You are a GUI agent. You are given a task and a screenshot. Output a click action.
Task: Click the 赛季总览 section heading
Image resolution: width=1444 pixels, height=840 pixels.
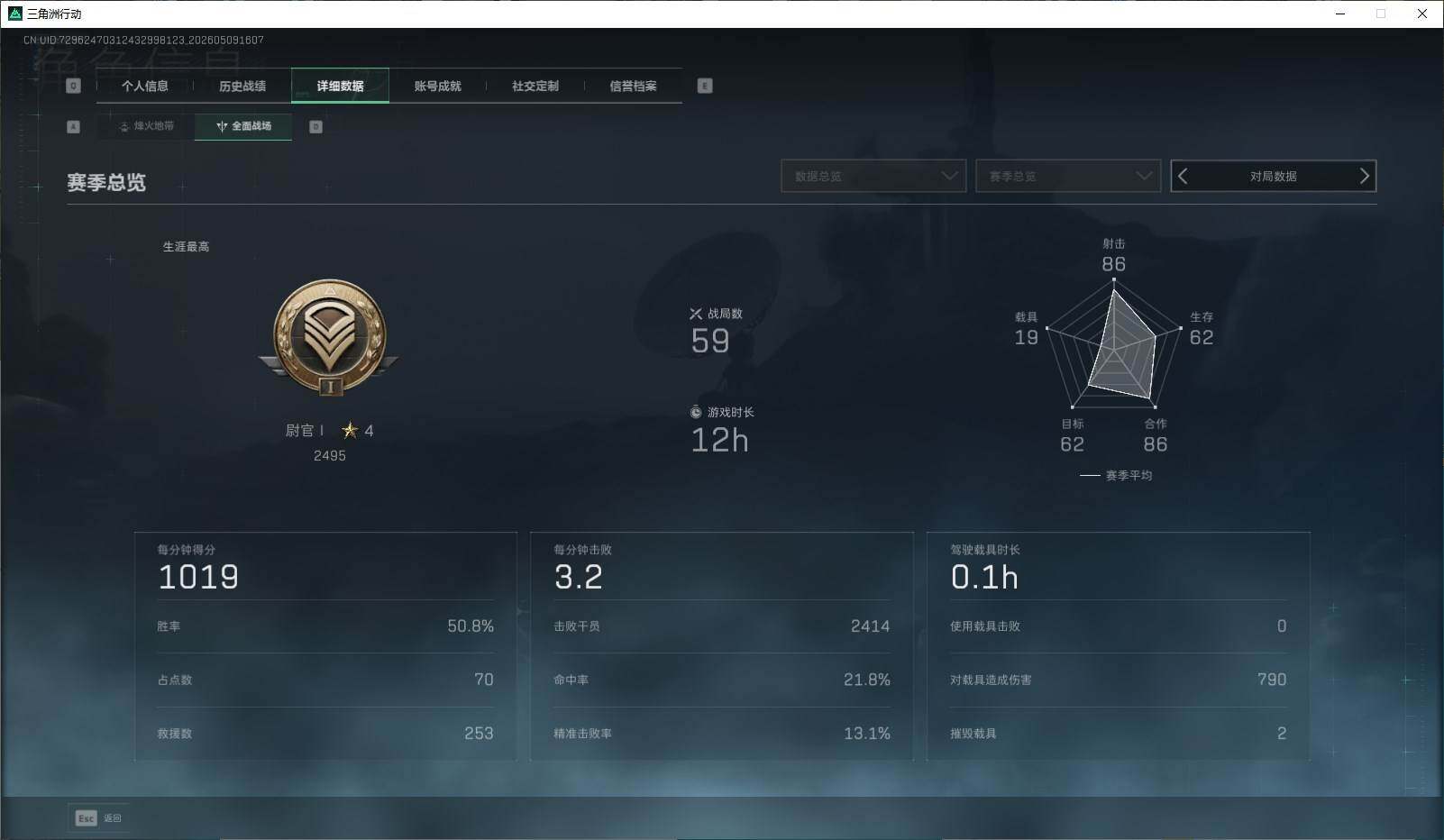106,183
